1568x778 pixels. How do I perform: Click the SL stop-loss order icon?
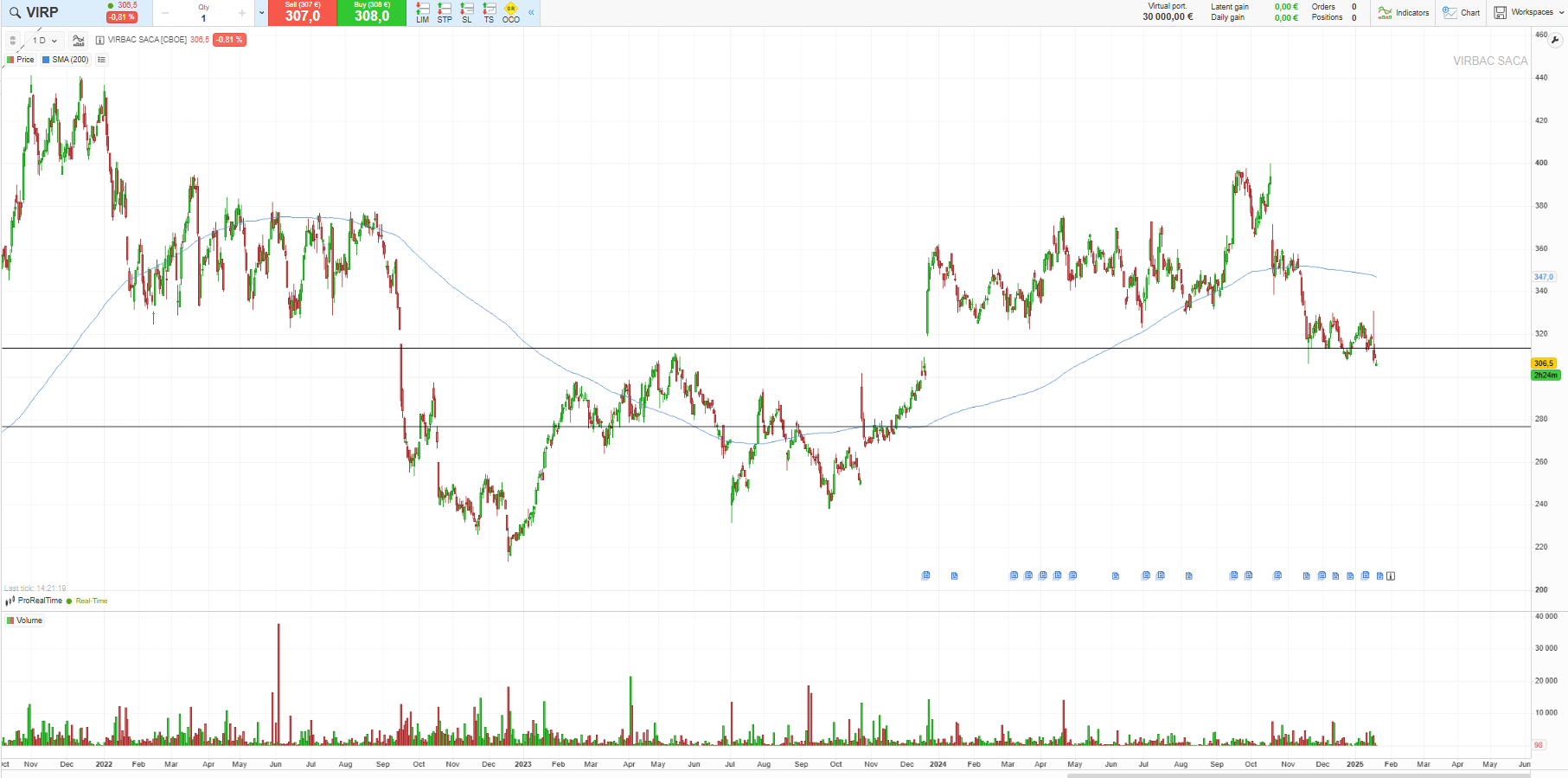(467, 12)
